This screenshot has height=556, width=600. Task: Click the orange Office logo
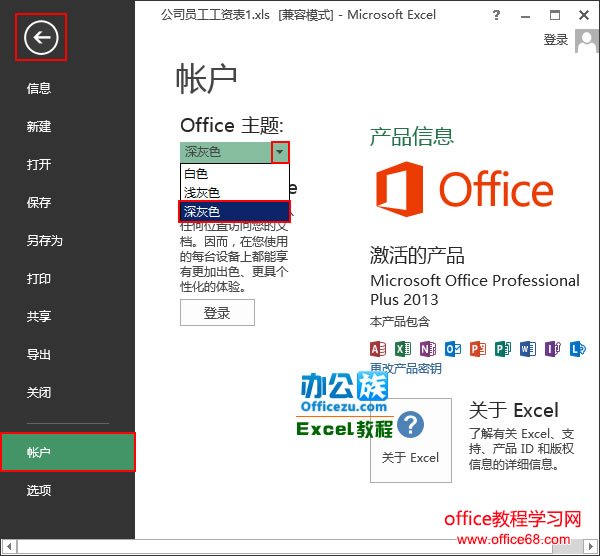pyautogui.click(x=465, y=189)
